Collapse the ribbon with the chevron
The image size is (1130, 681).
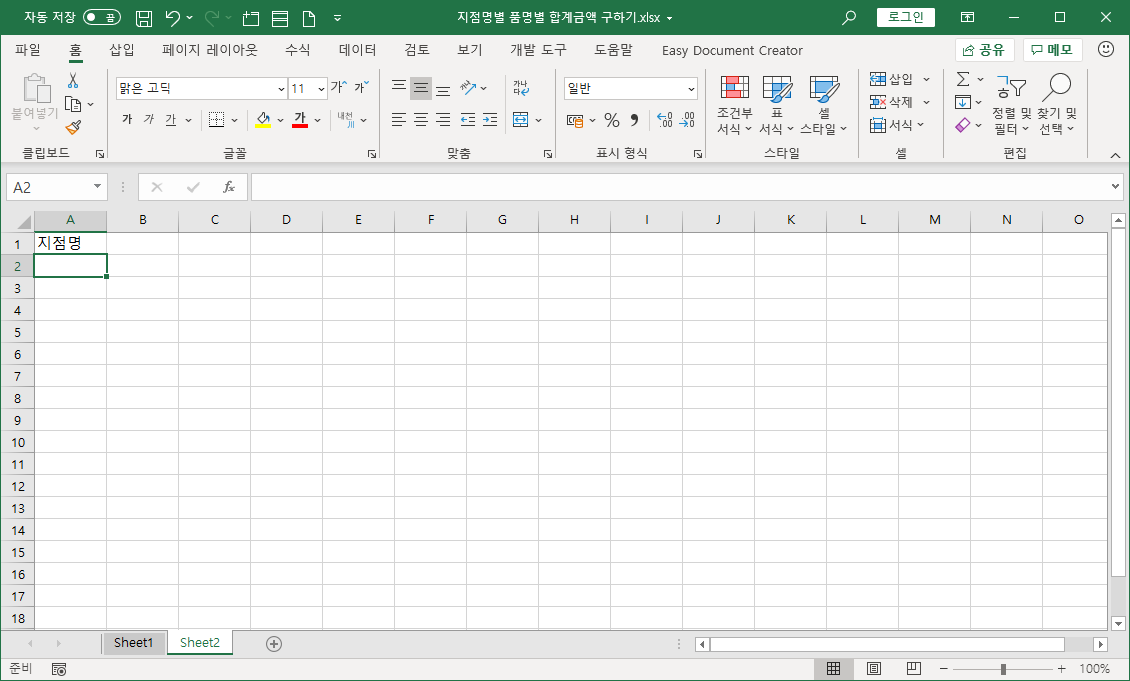(1115, 155)
